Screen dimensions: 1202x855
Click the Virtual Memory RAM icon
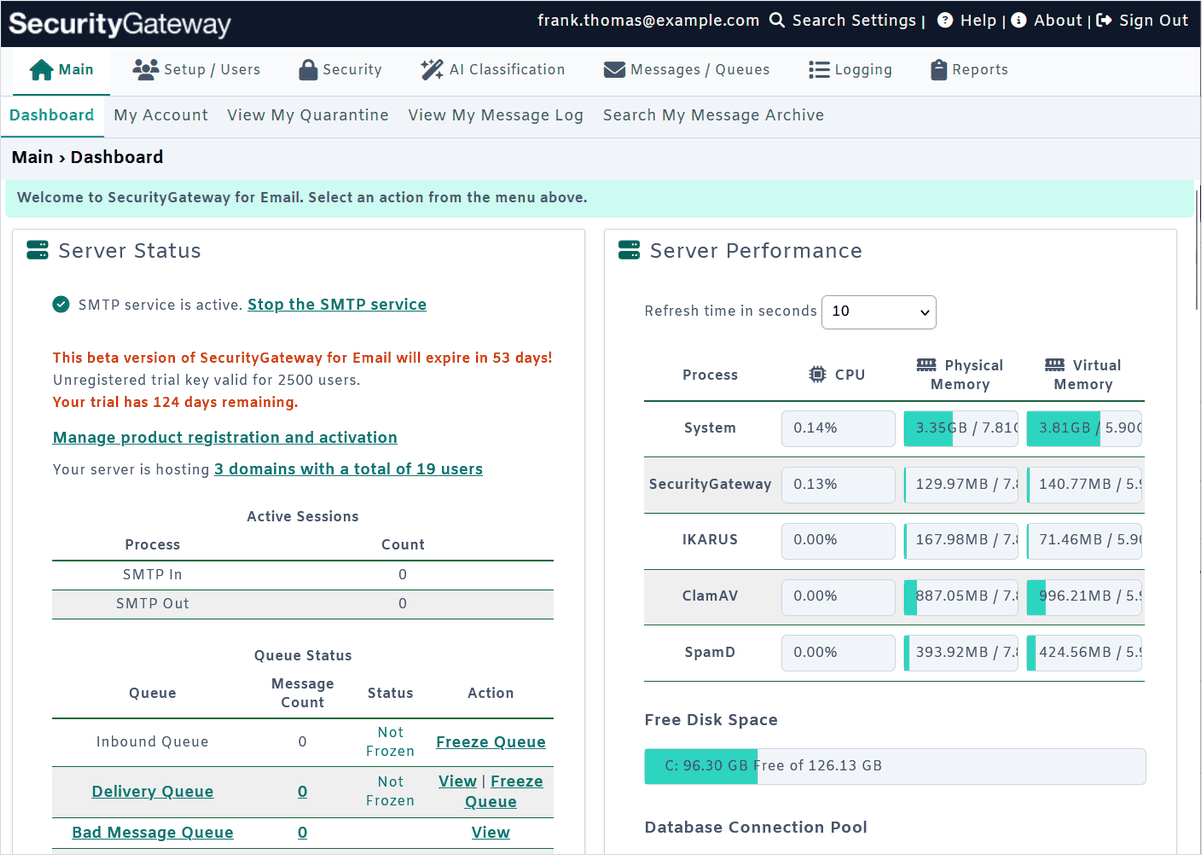(1054, 365)
